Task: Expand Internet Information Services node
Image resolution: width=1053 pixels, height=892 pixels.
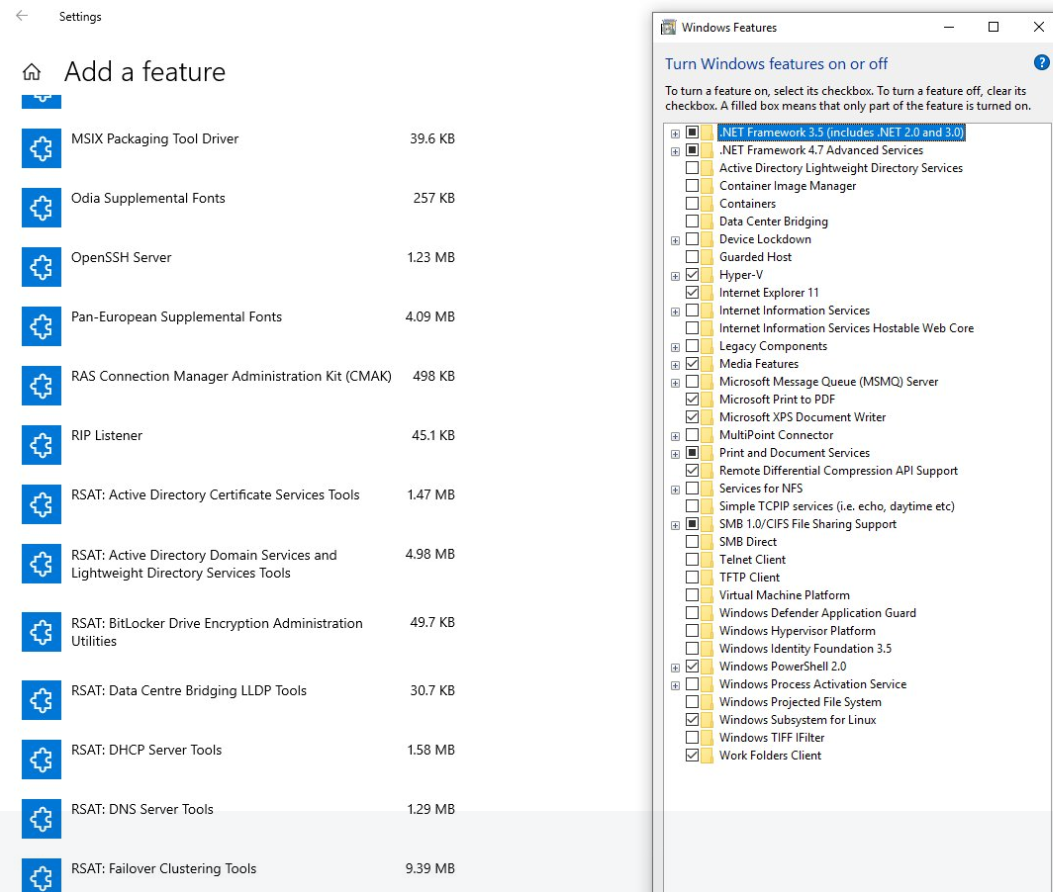Action: point(675,311)
